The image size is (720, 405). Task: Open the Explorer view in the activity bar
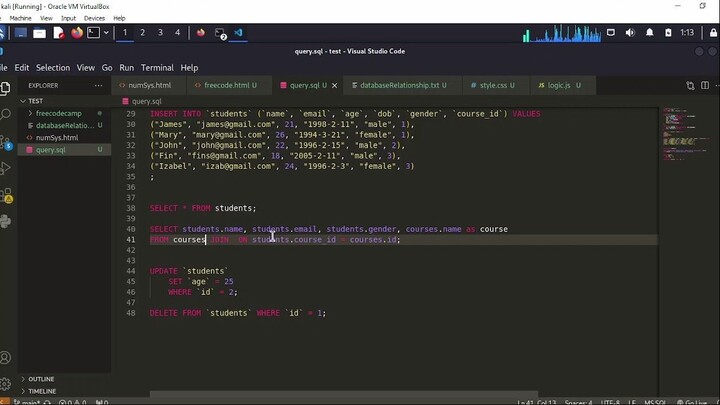pos(5,88)
